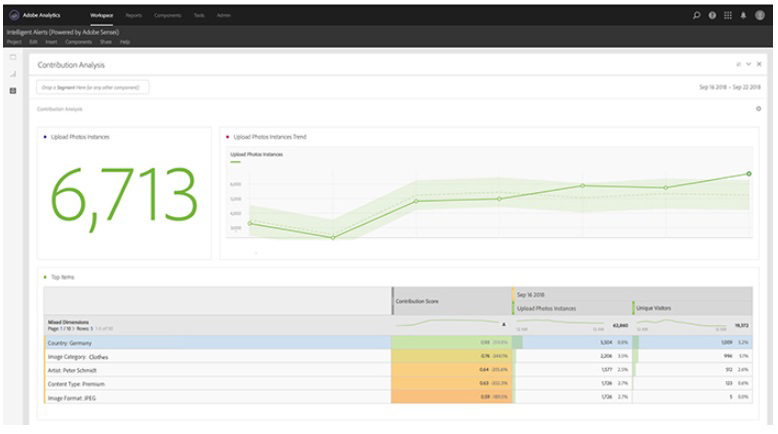Open the components icon in left rail
The width and height of the screenshot is (778, 434).
tap(13, 91)
